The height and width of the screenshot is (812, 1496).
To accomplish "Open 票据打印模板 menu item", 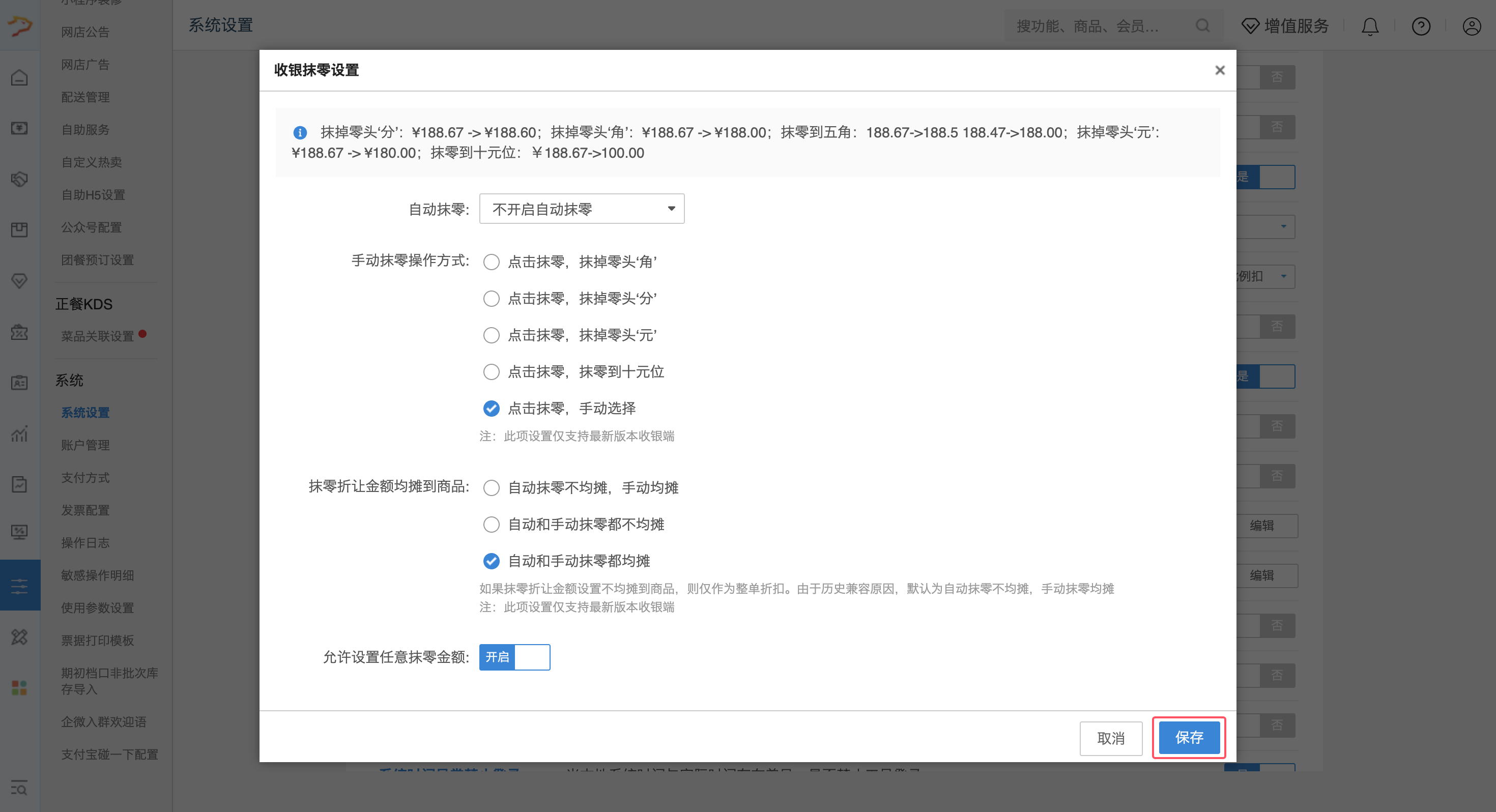I will 98,640.
